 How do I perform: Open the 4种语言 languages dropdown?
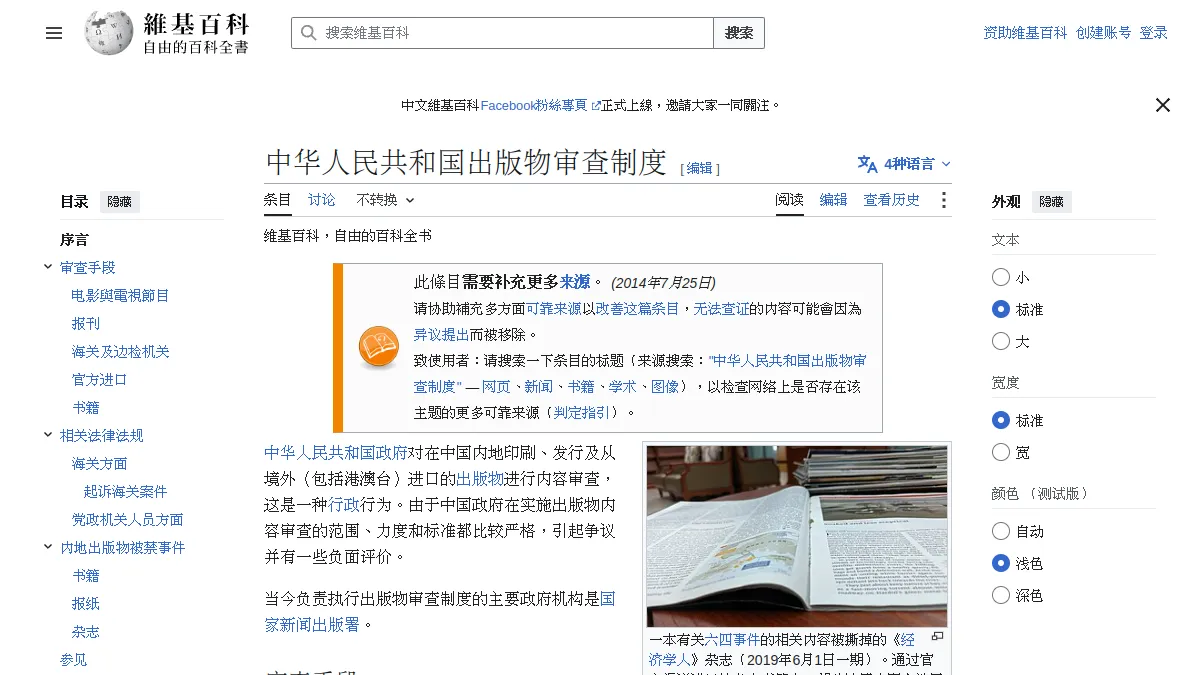coord(905,164)
